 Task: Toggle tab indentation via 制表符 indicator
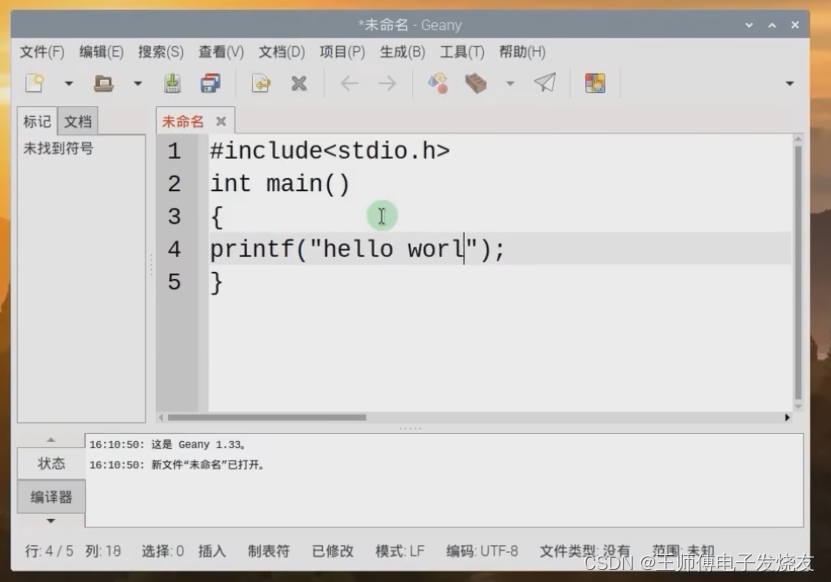pos(268,550)
